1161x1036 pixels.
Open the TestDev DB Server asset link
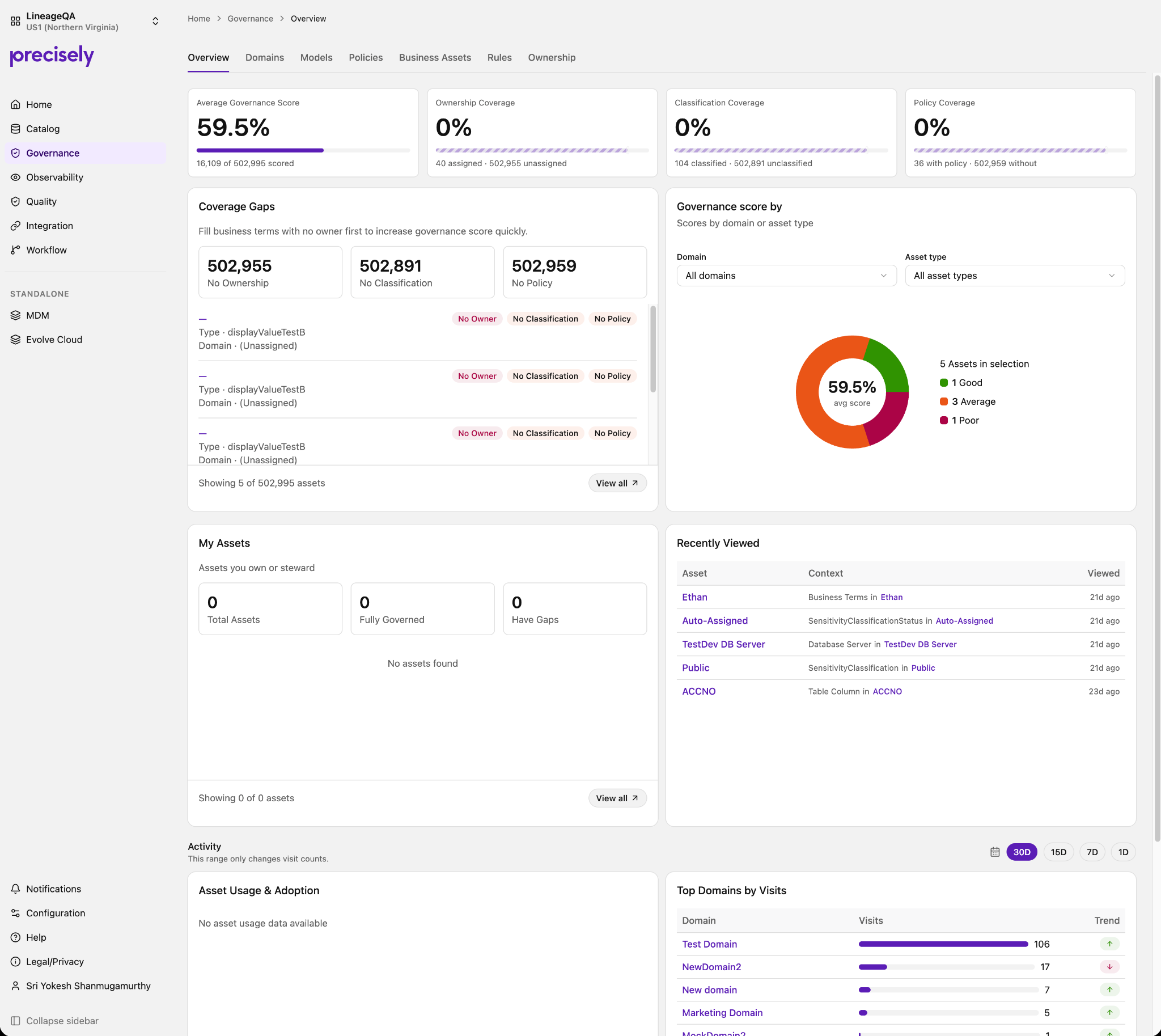pyautogui.click(x=723, y=644)
